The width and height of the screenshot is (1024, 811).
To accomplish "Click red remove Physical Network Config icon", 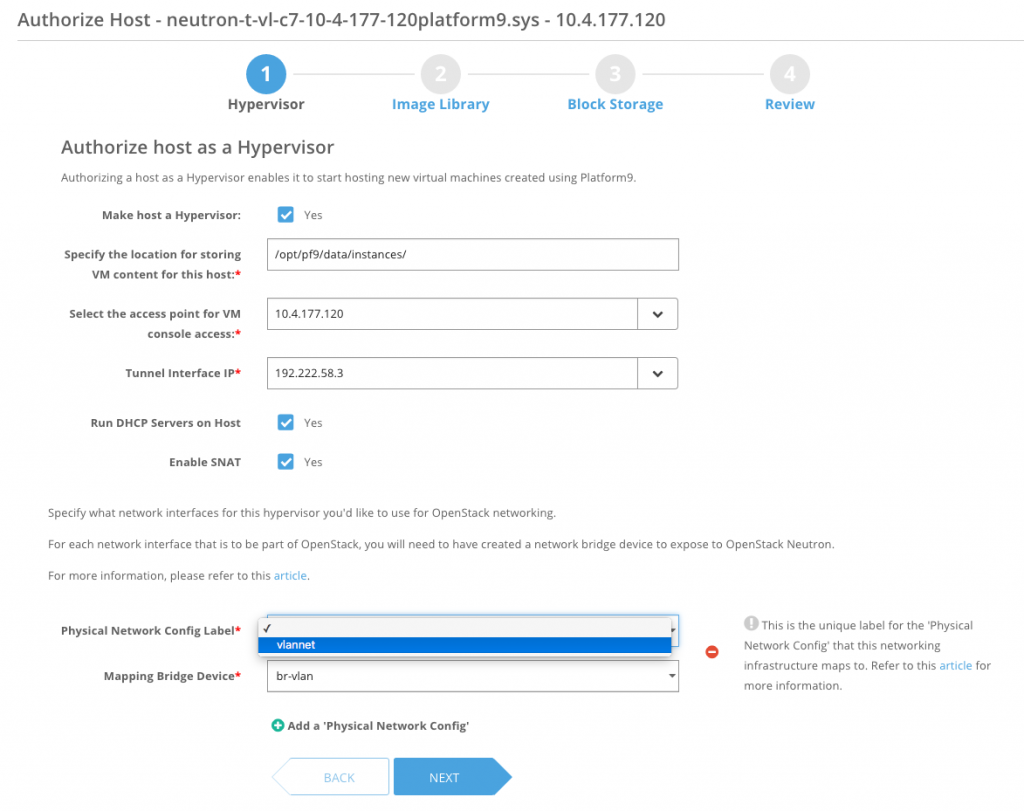I will pyautogui.click(x=712, y=652).
